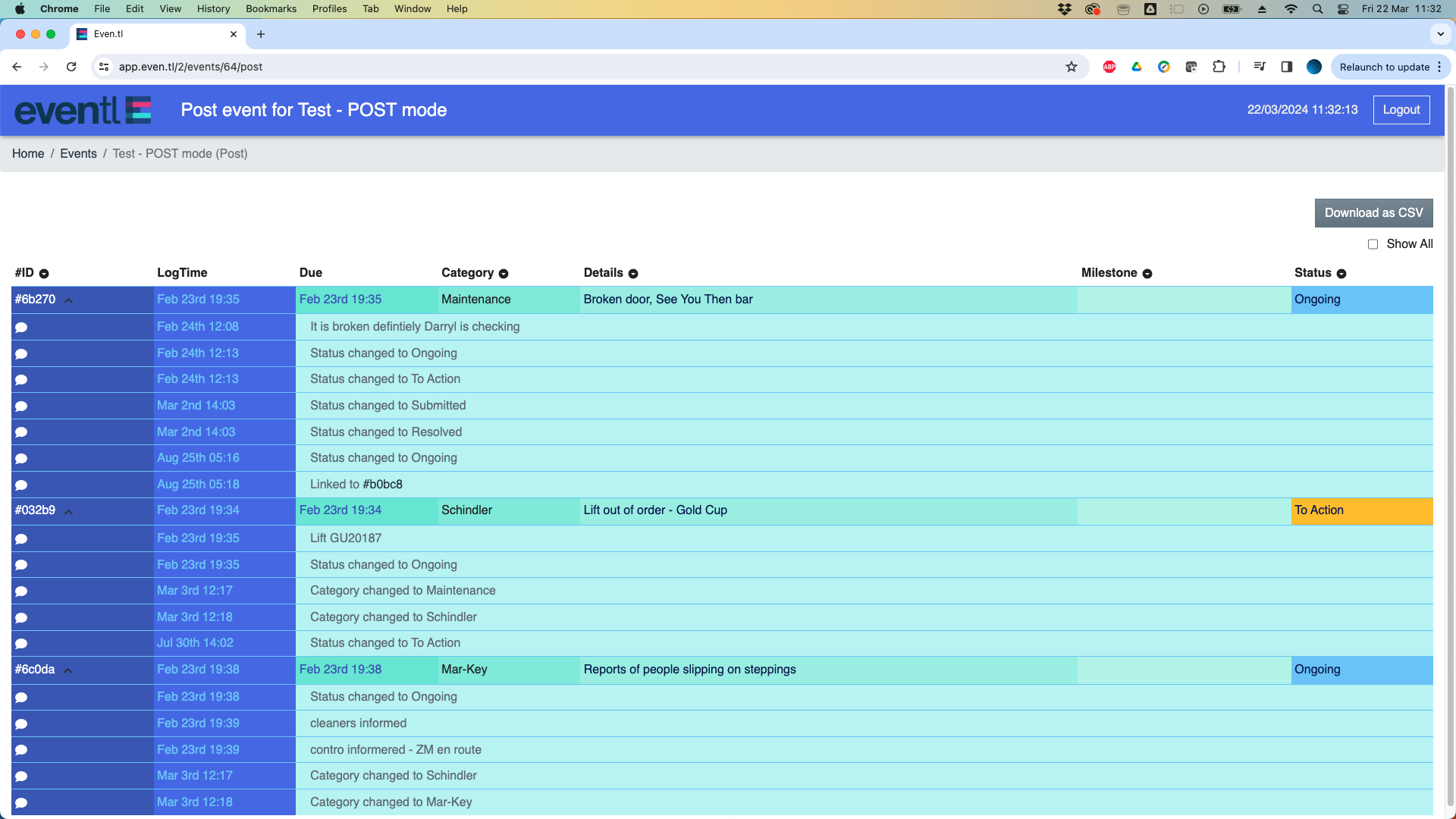Click the LogTime column header
The height and width of the screenshot is (819, 1456).
[x=182, y=273]
